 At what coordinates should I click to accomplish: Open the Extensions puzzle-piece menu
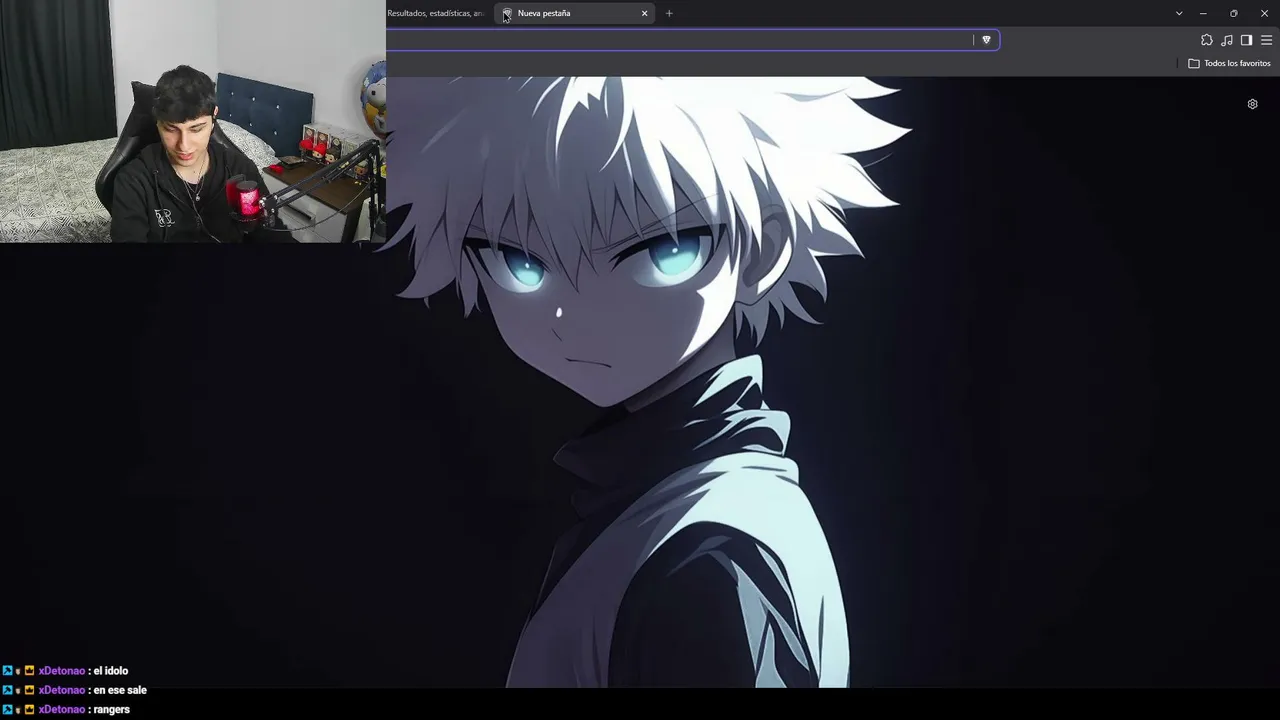tap(1207, 40)
